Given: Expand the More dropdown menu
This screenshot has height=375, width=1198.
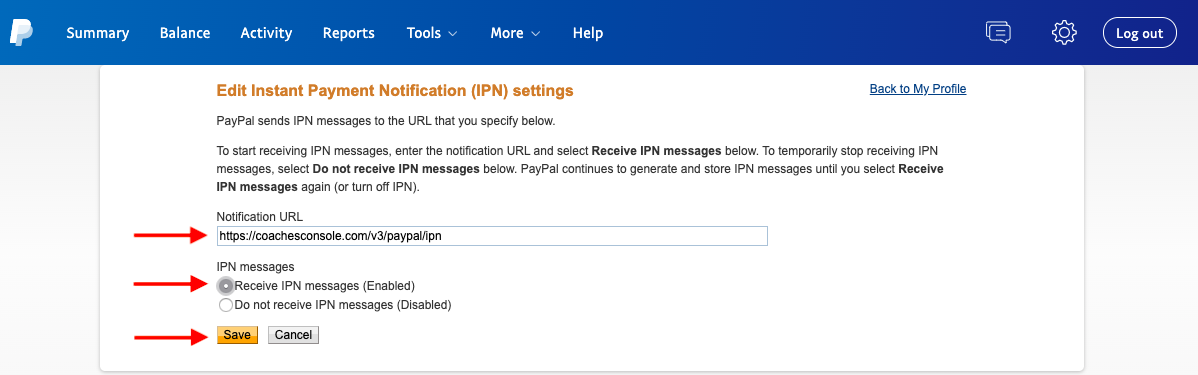Looking at the screenshot, I should [515, 33].
